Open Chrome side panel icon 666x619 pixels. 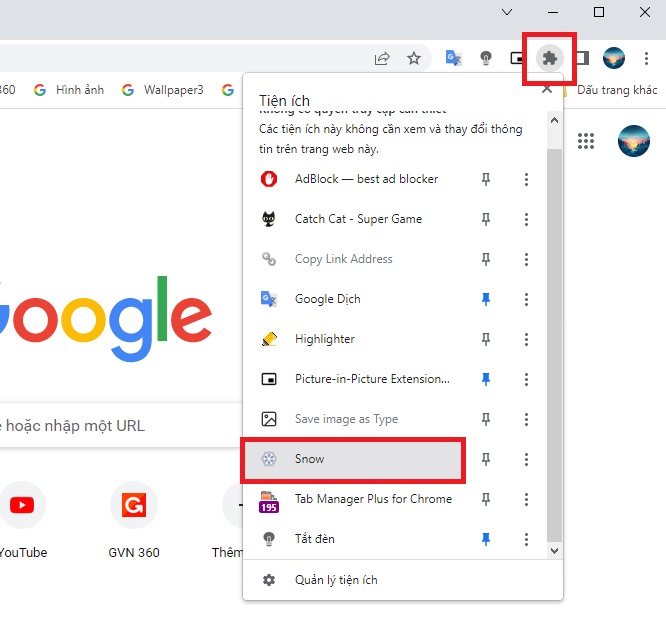point(582,58)
